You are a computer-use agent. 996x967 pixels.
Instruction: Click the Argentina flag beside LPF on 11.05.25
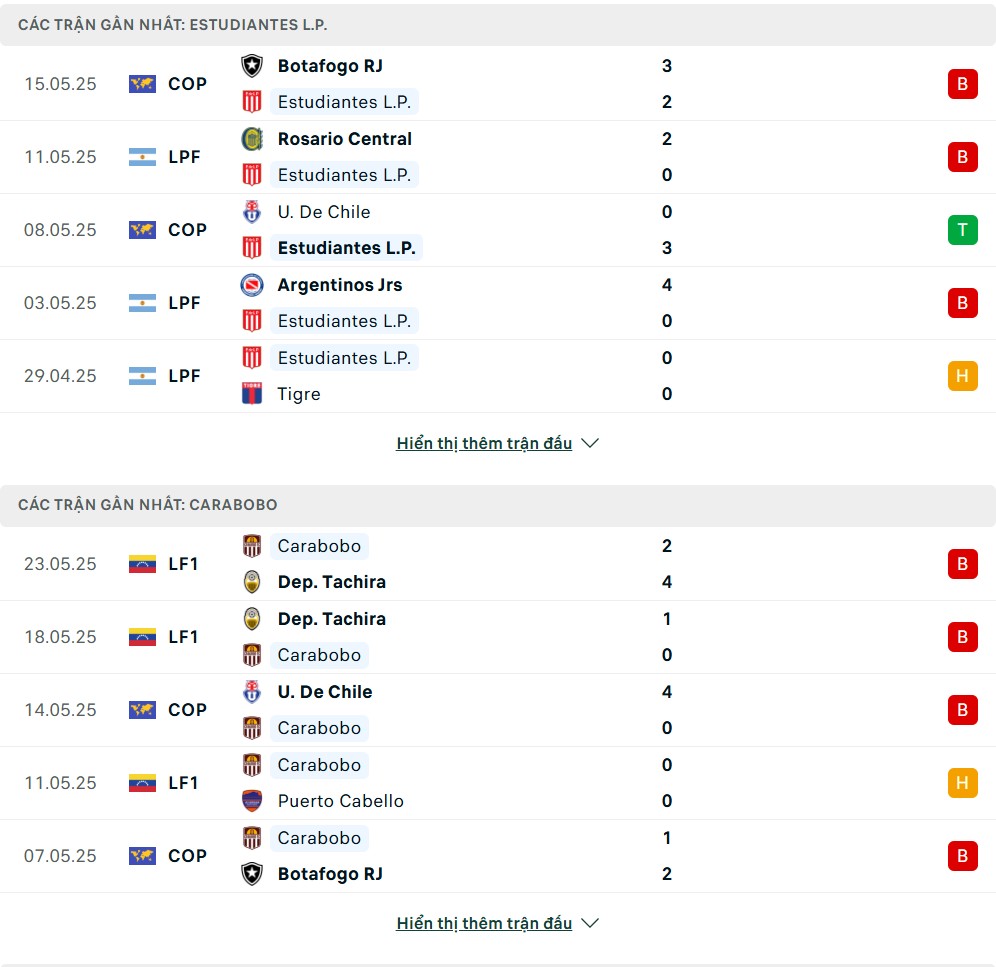[142, 157]
